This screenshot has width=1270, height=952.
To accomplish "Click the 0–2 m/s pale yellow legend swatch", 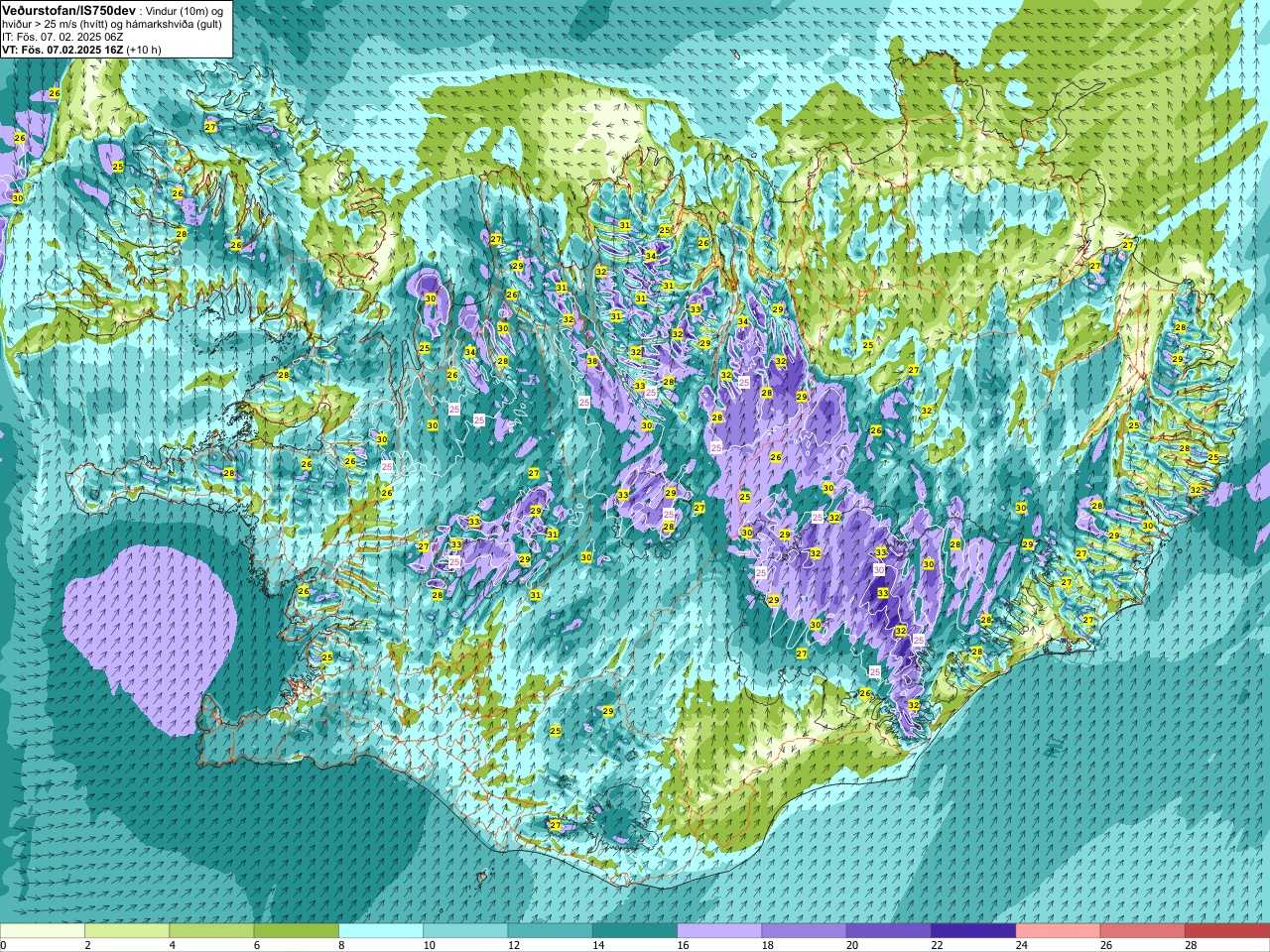I will pos(43,931).
